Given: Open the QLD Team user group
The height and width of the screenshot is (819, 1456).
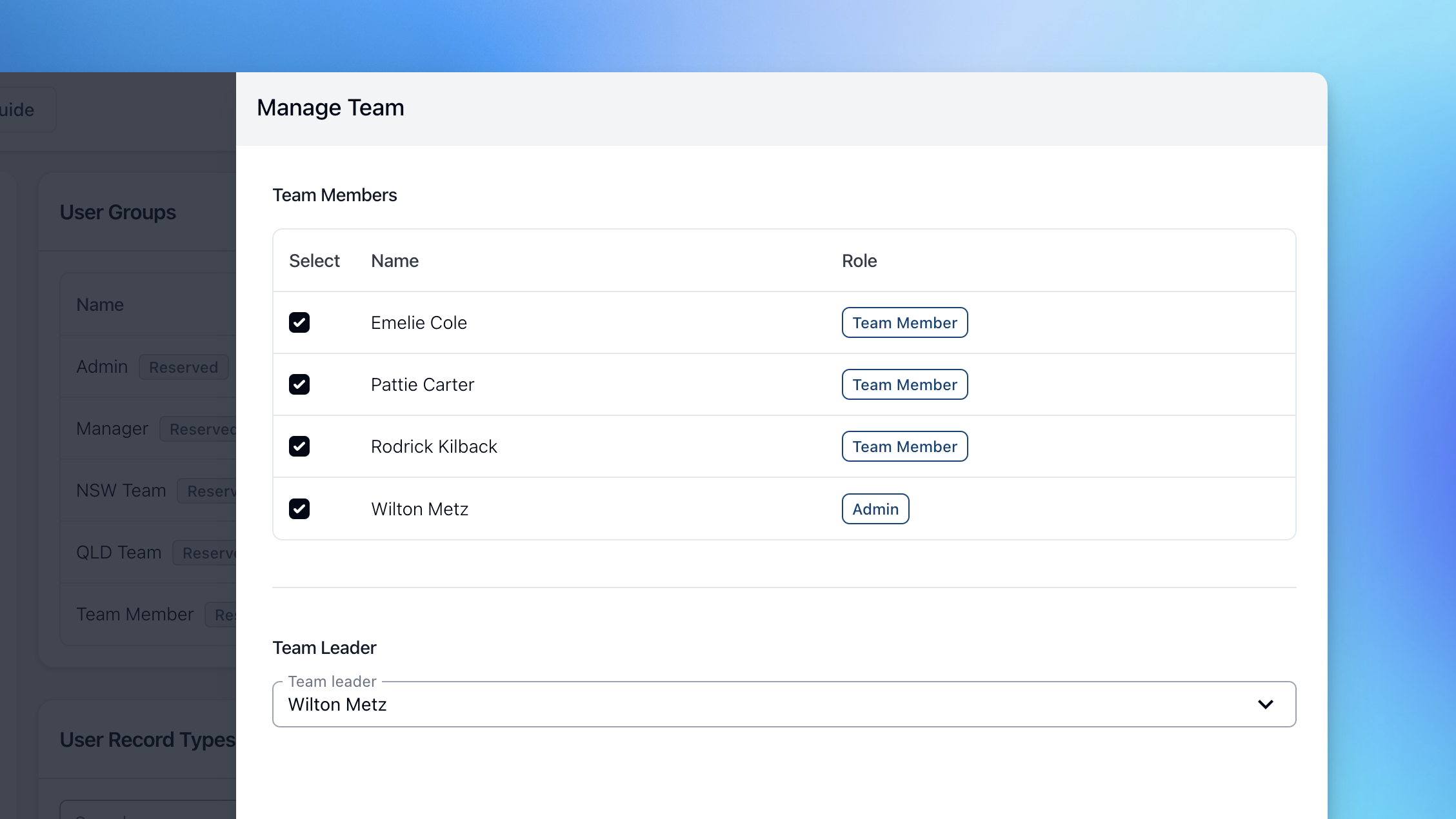Looking at the screenshot, I should tap(119, 552).
